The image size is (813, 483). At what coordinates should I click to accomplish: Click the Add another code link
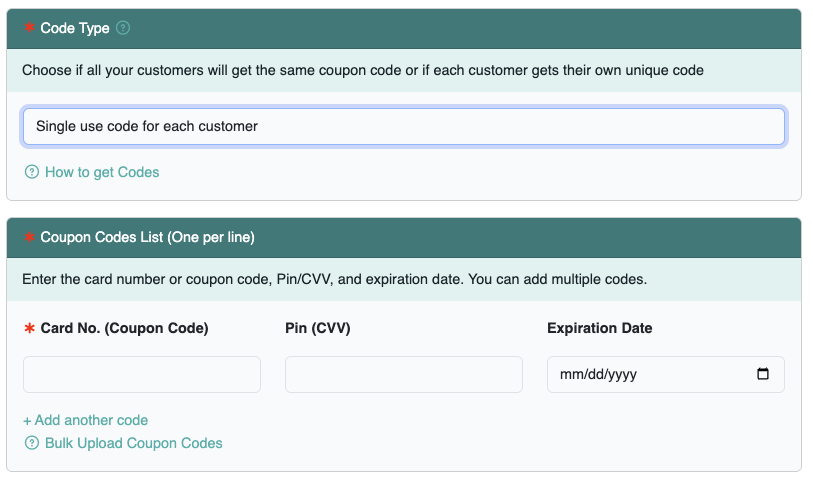pyautogui.click(x=85, y=420)
